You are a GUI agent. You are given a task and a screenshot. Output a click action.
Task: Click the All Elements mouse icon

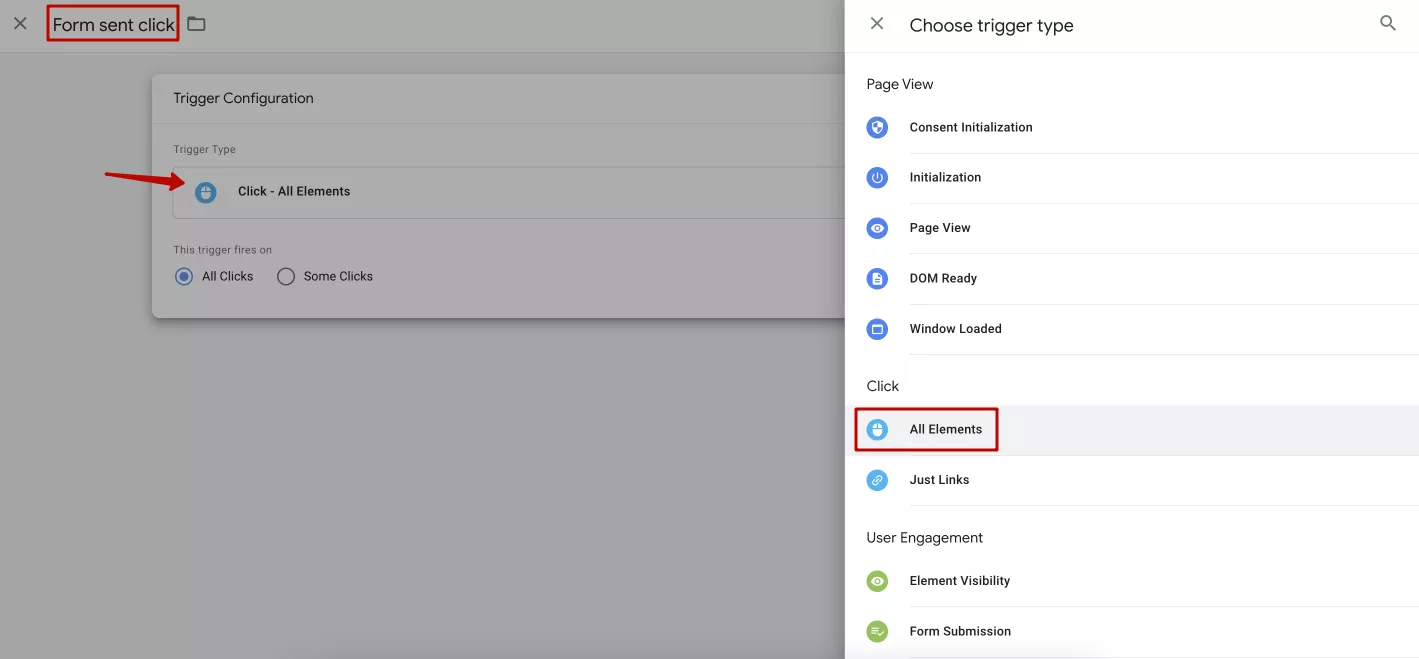pos(877,429)
